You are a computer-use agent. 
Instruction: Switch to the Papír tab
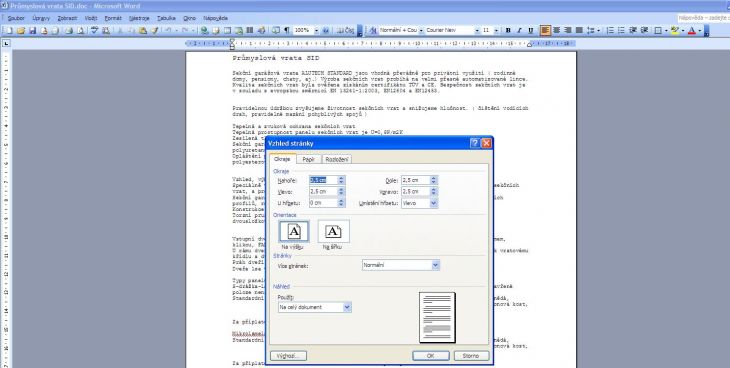point(309,159)
